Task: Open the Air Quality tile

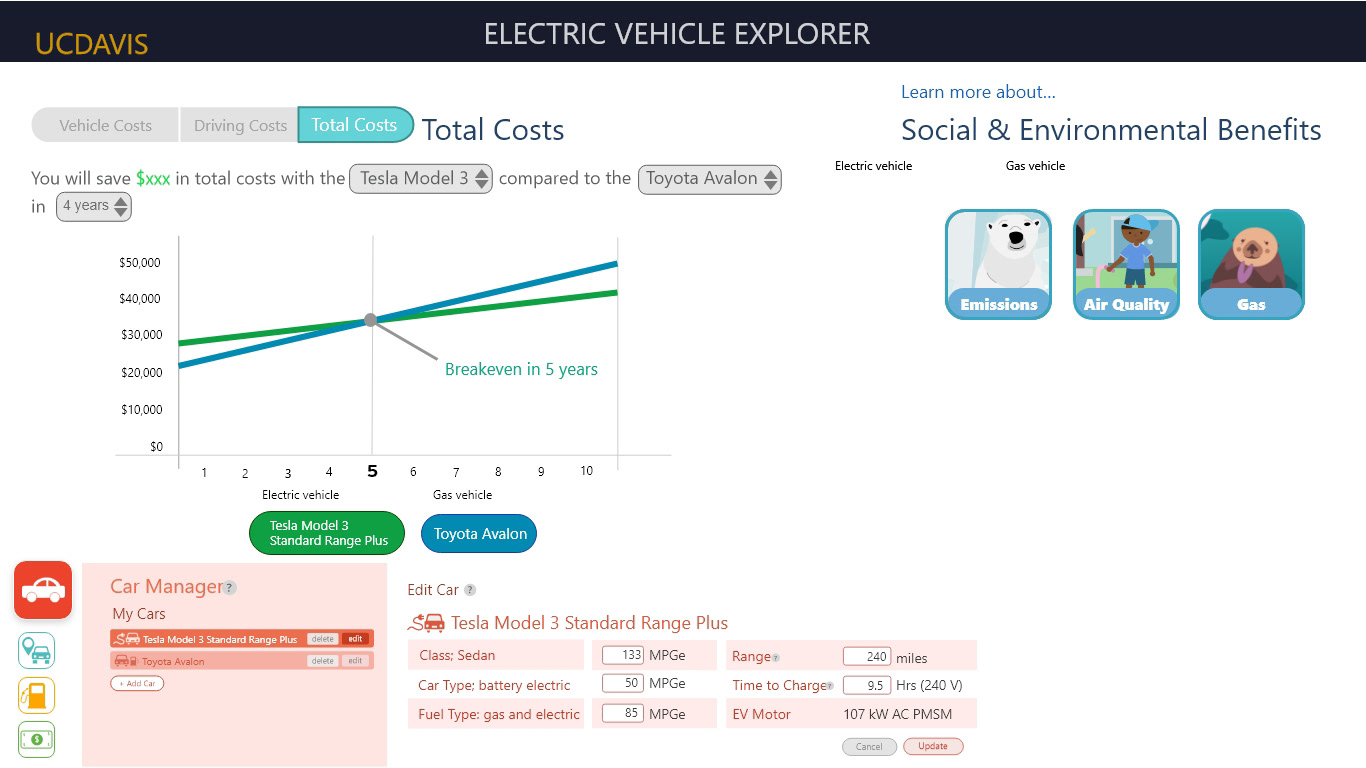Action: 1126,264
